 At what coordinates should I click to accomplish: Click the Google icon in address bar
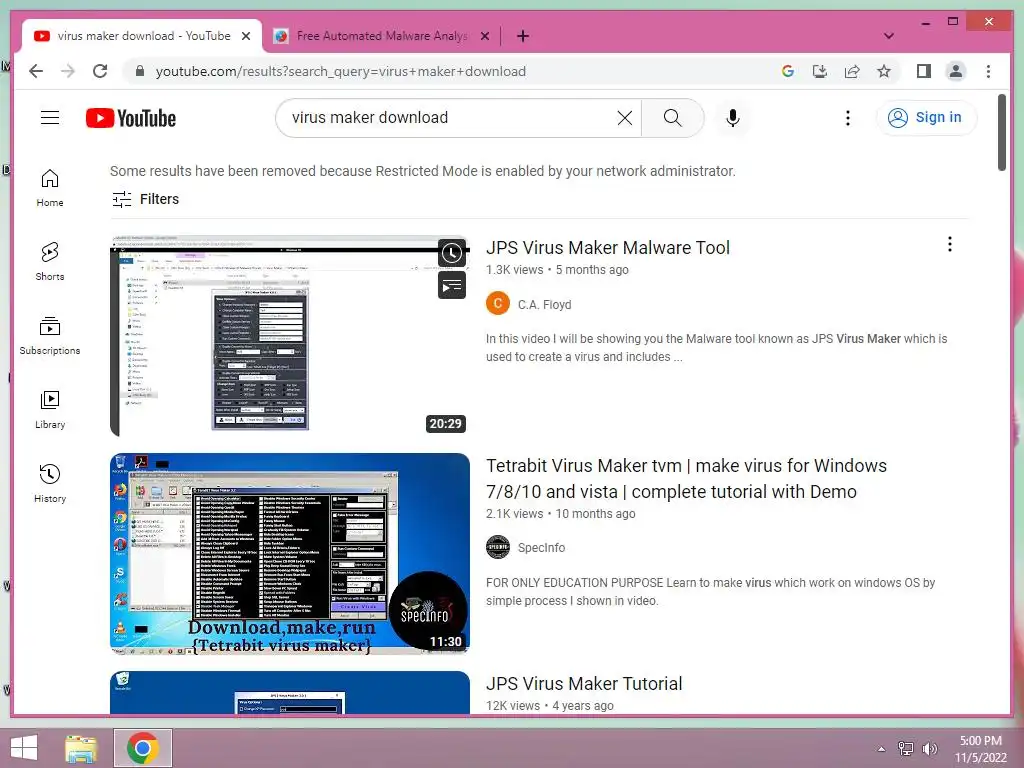coord(788,71)
